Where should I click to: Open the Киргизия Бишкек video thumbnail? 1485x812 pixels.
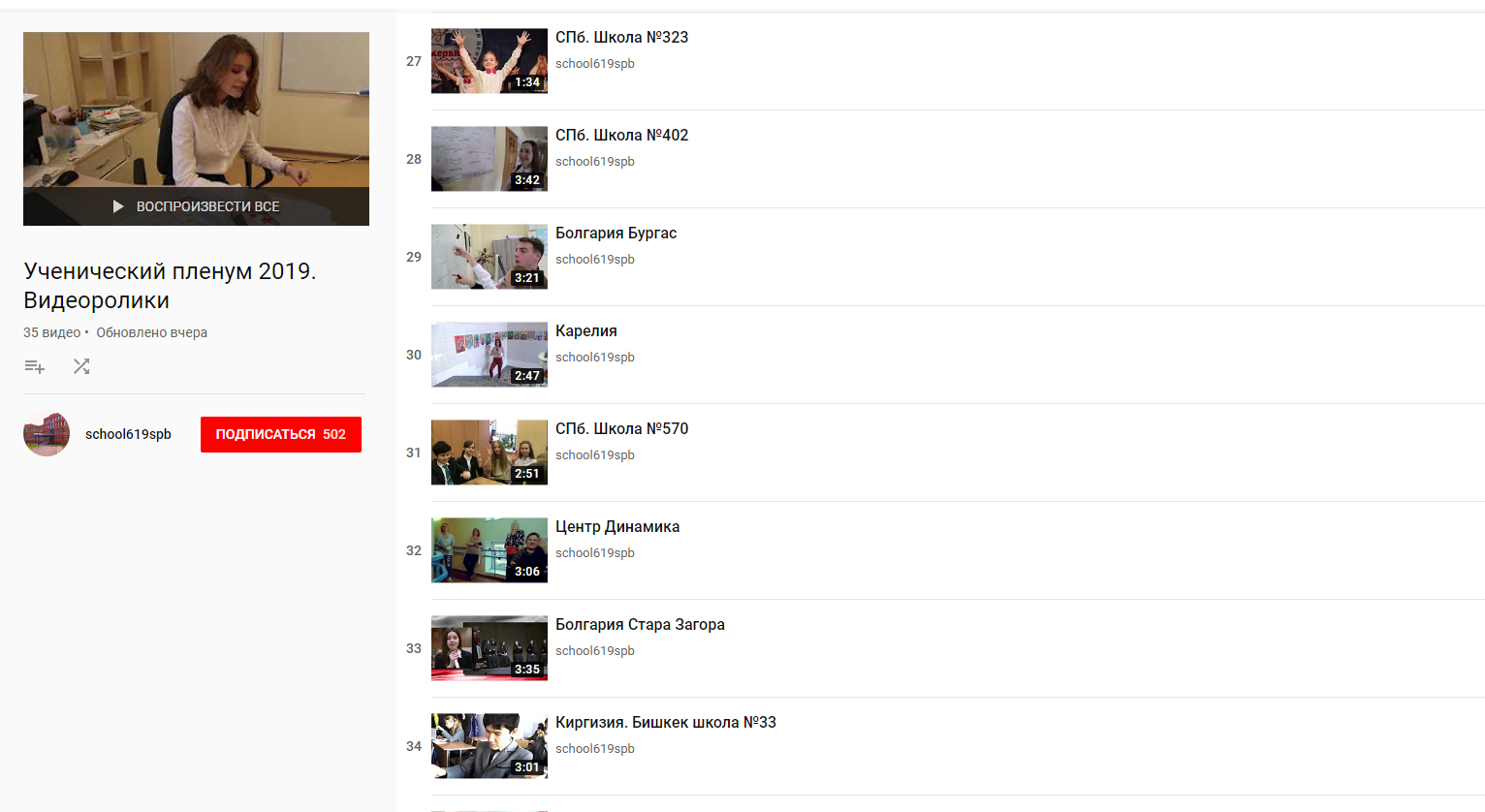[x=490, y=746]
